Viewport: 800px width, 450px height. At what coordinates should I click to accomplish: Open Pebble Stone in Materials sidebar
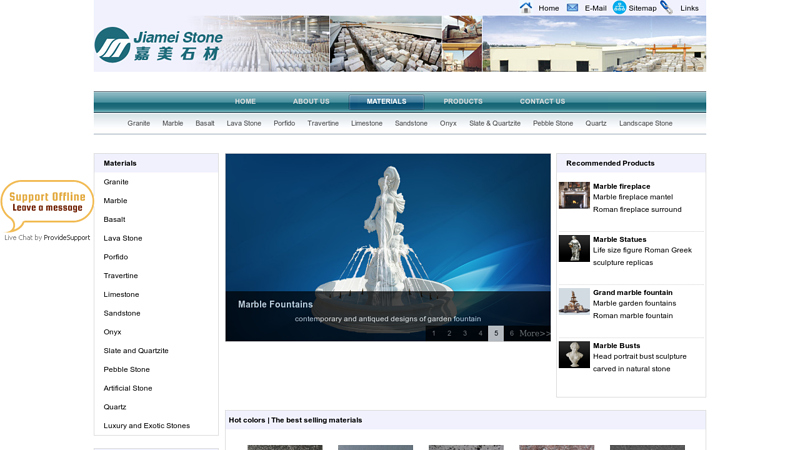click(x=127, y=370)
